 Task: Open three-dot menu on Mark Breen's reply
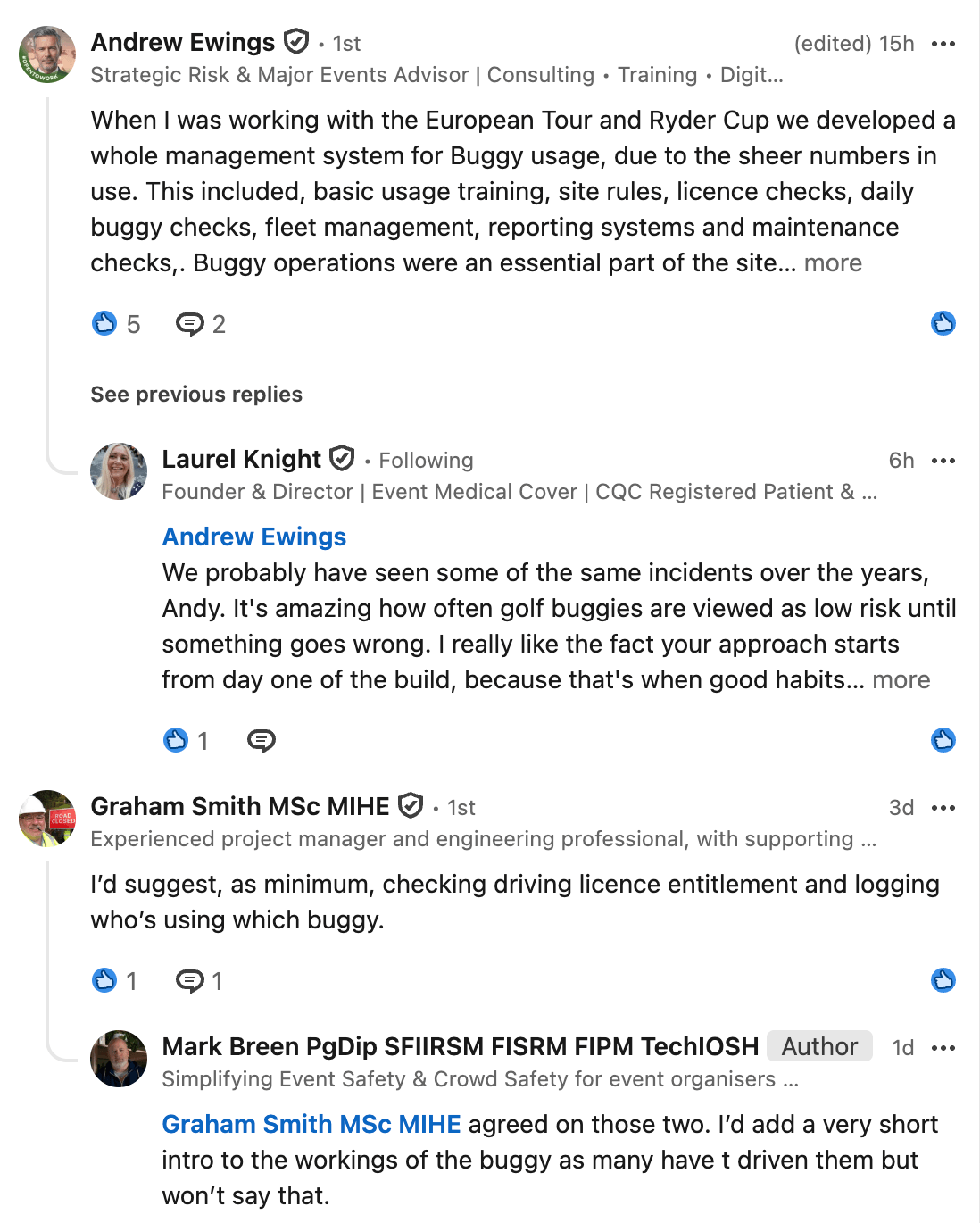[943, 1048]
